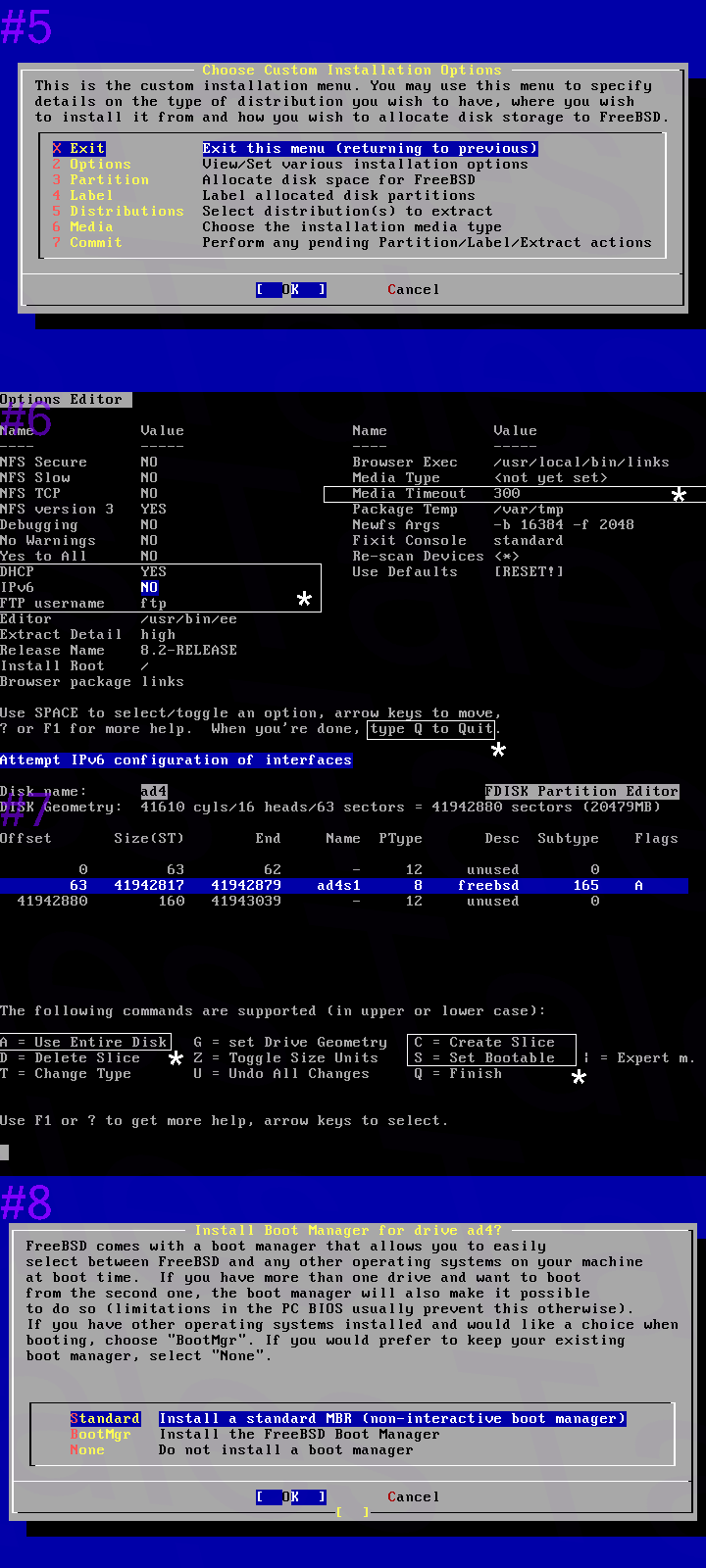Click RESET! for Use Defaults
Viewport: 706px width, 1568px height.
(x=529, y=572)
